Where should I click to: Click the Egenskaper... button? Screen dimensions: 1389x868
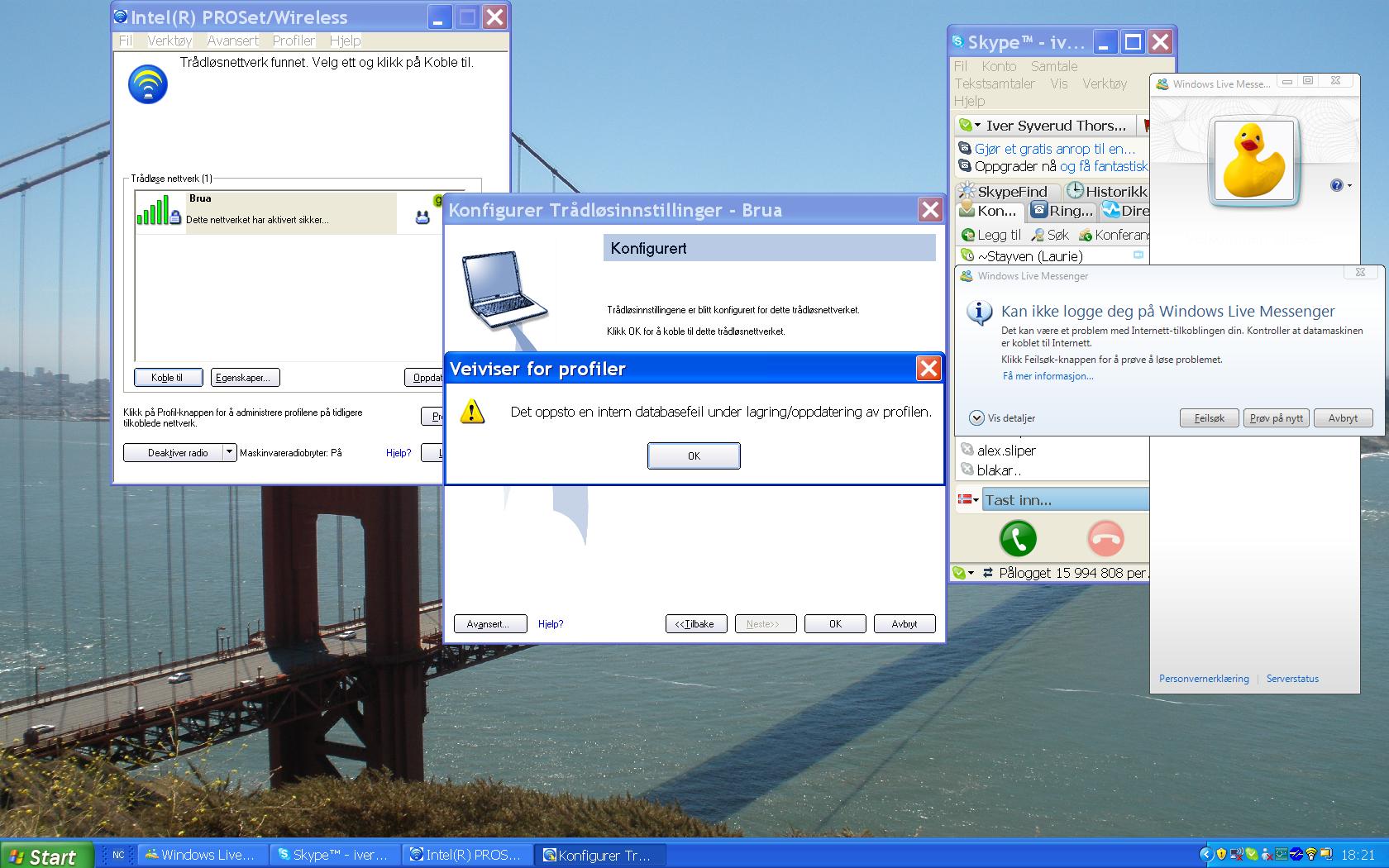[246, 377]
